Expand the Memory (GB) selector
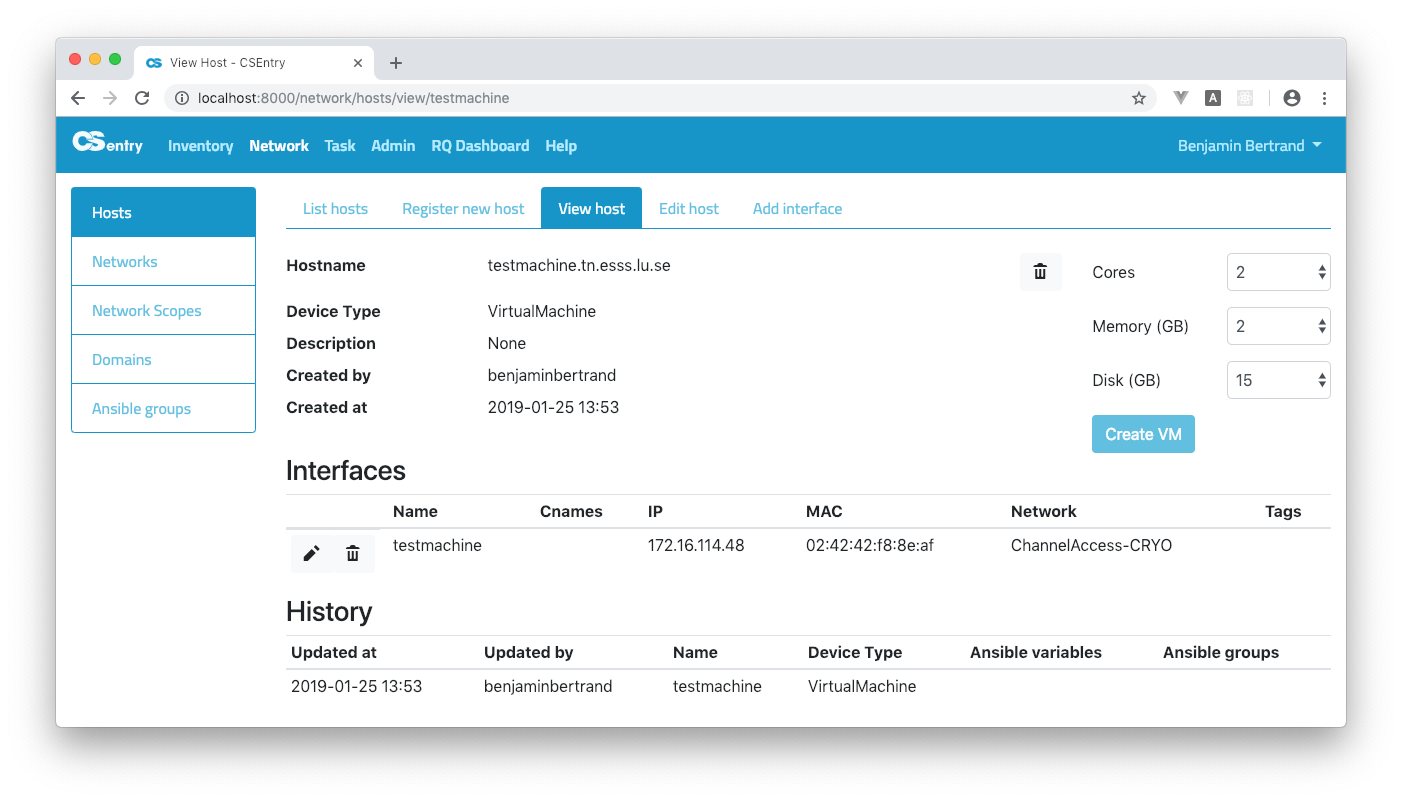This screenshot has width=1402, height=801. pyautogui.click(x=1278, y=326)
